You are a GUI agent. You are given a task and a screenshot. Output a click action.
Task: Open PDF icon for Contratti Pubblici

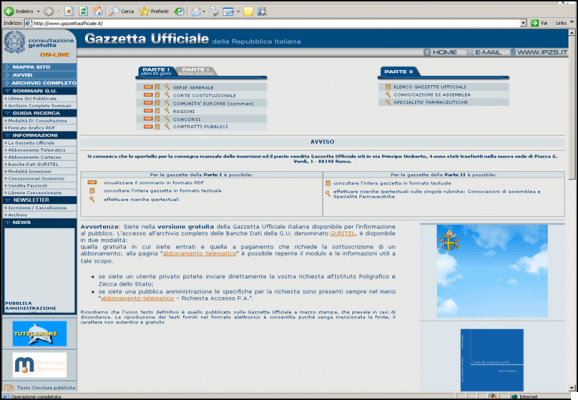pos(148,126)
